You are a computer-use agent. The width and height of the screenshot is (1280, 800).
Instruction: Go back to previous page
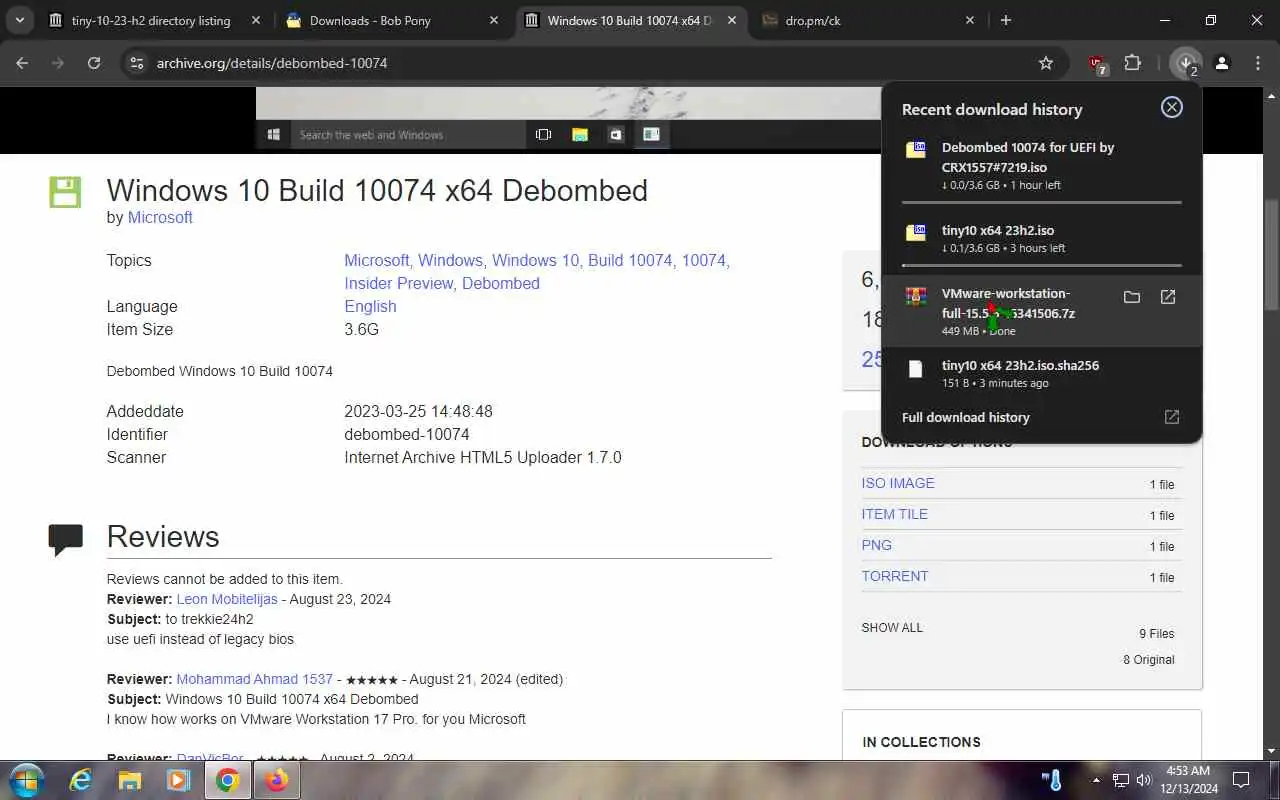click(x=23, y=63)
